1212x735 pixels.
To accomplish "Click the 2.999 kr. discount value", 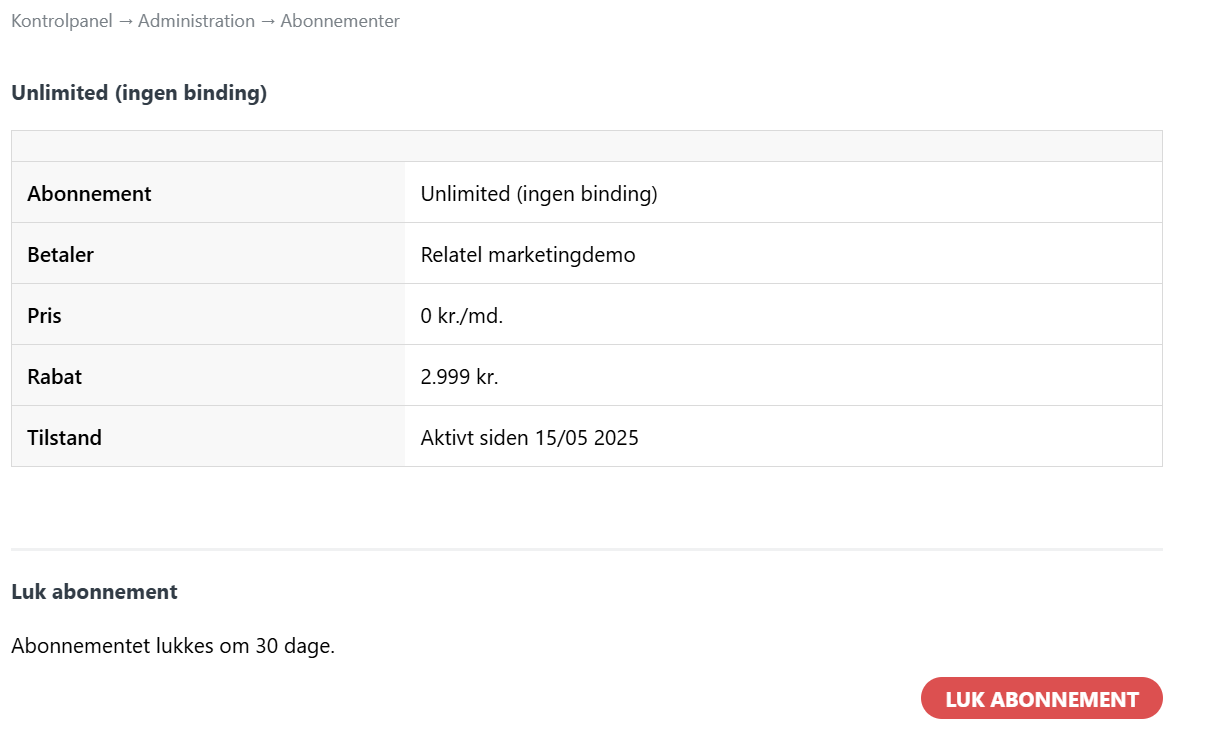I will coord(459,377).
